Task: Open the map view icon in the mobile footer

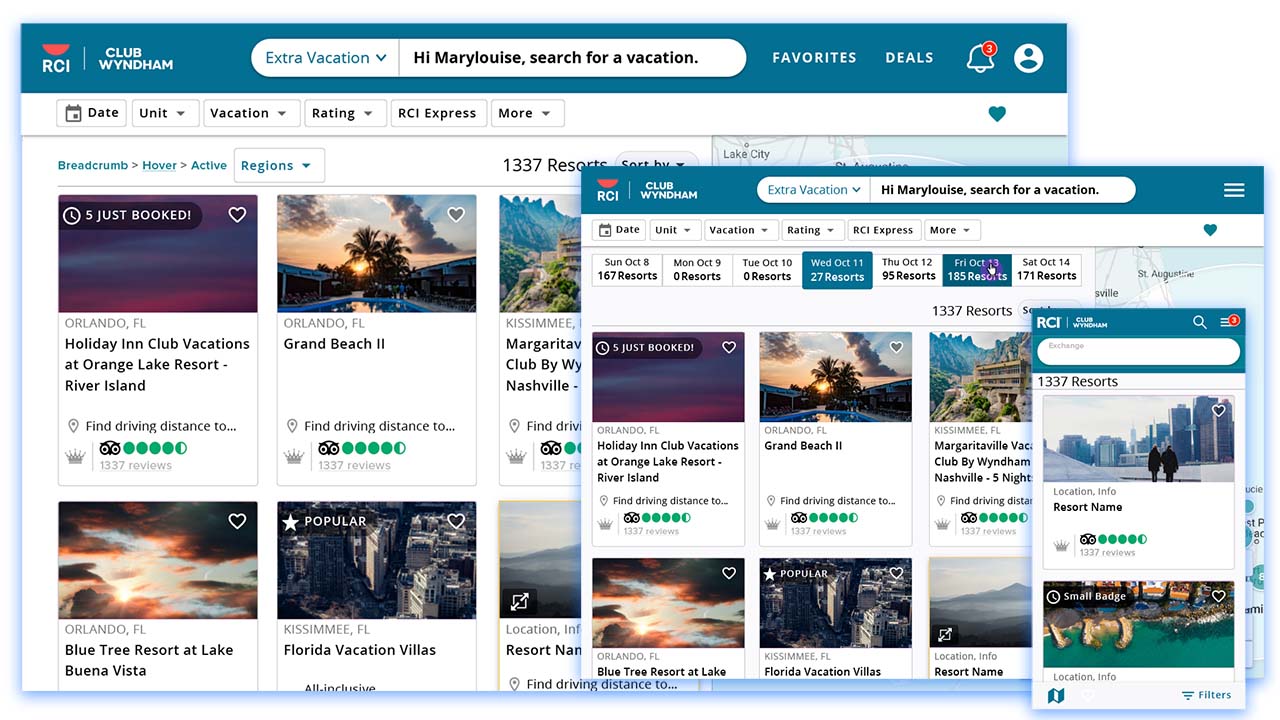Action: point(1056,695)
